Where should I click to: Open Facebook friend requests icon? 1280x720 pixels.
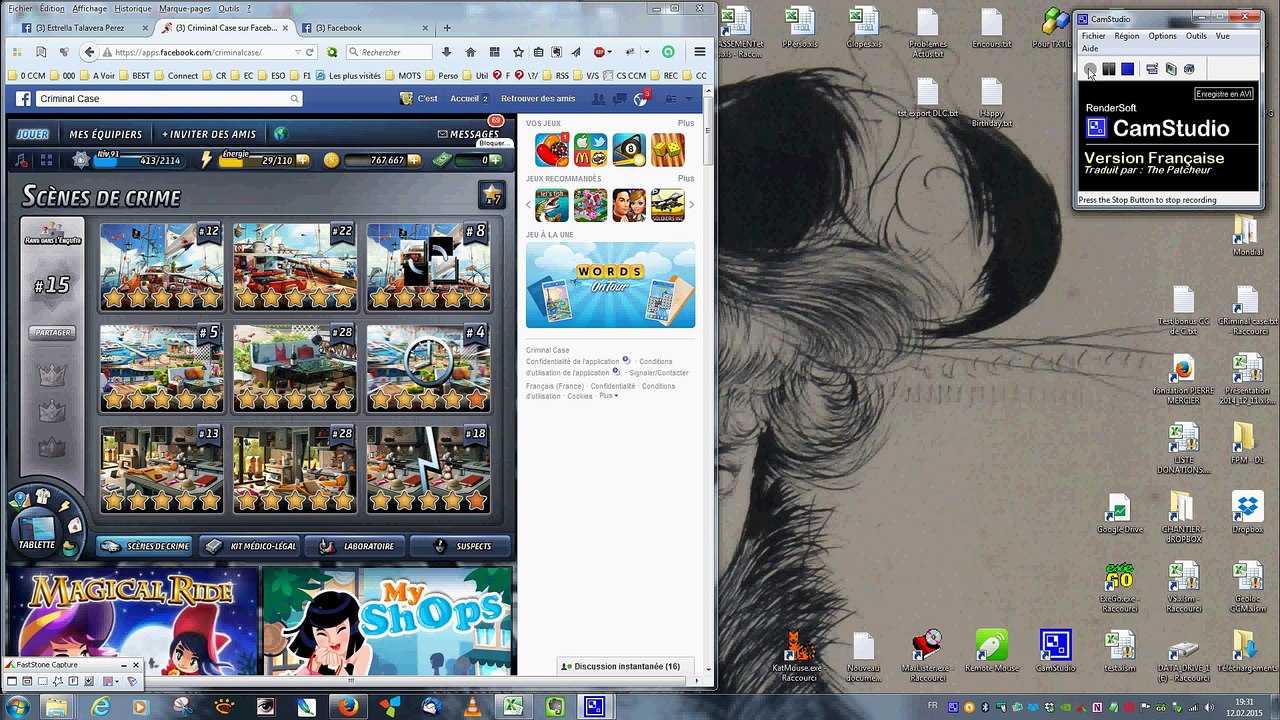click(x=598, y=99)
